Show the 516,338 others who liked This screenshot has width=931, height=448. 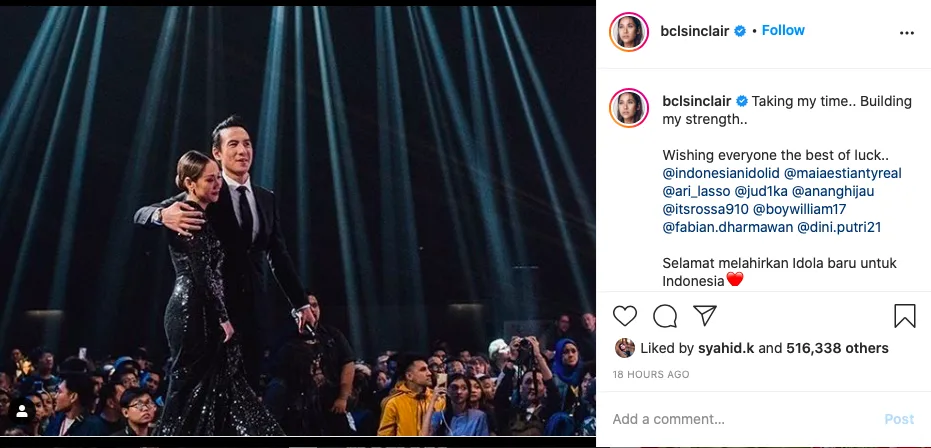click(x=838, y=348)
